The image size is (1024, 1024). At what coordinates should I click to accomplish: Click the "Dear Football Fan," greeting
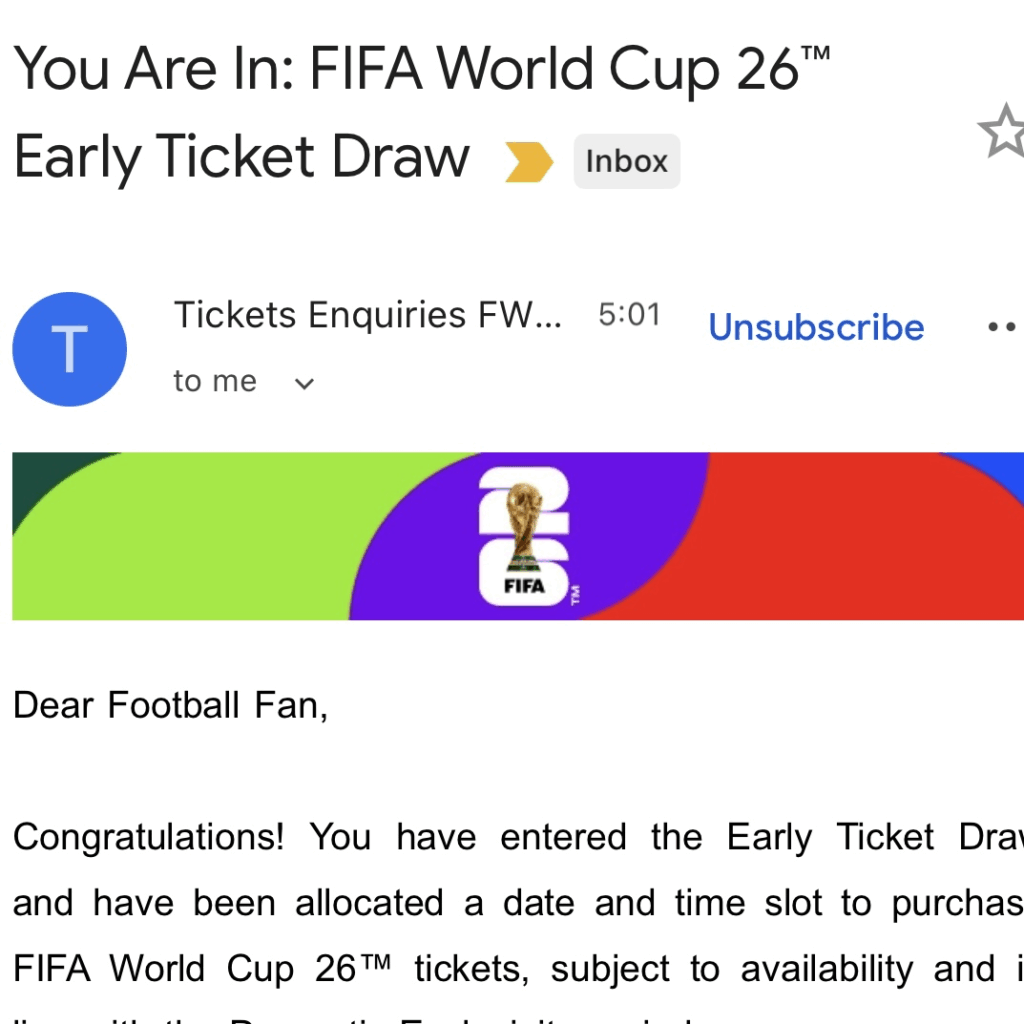click(170, 705)
